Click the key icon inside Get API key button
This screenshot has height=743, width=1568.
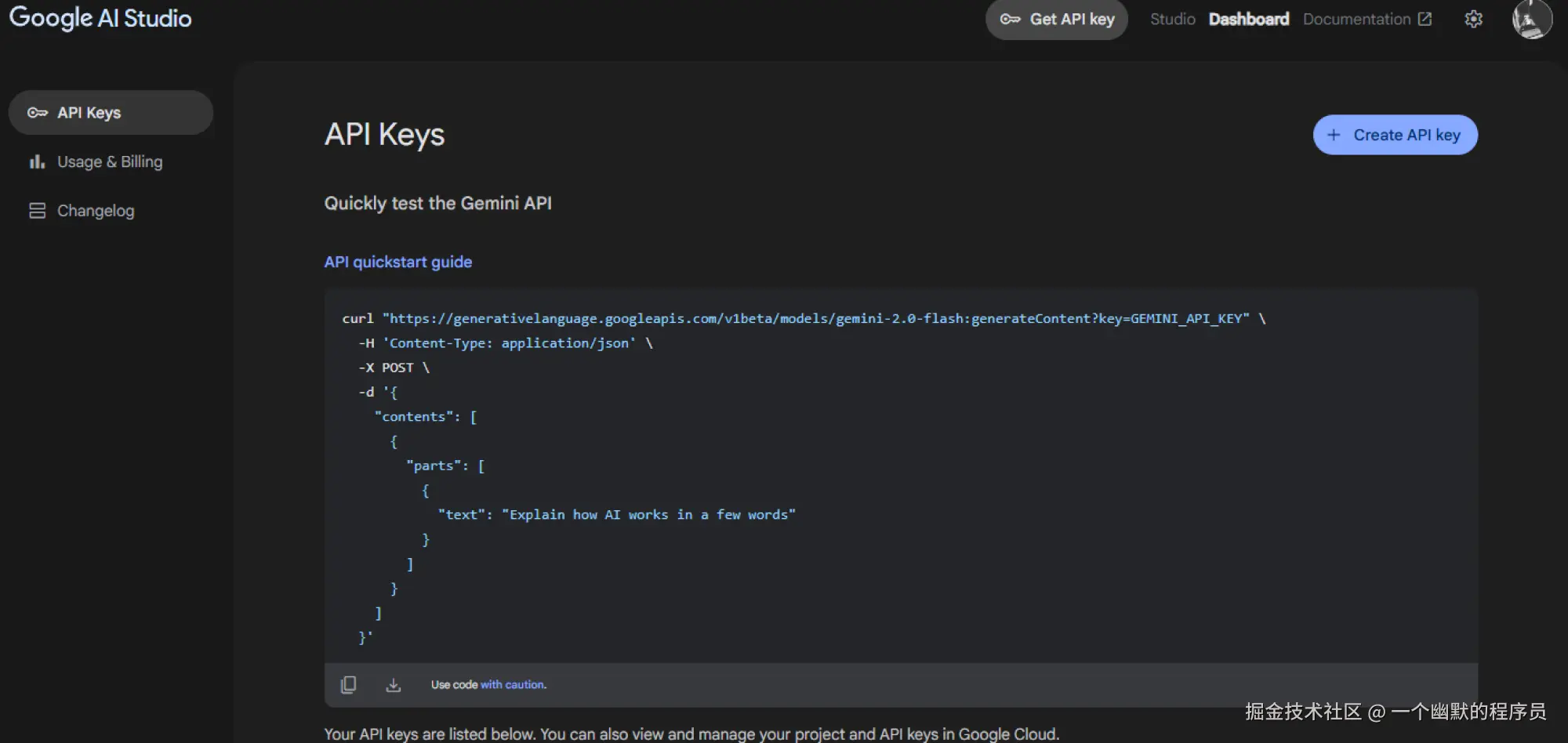tap(1011, 20)
